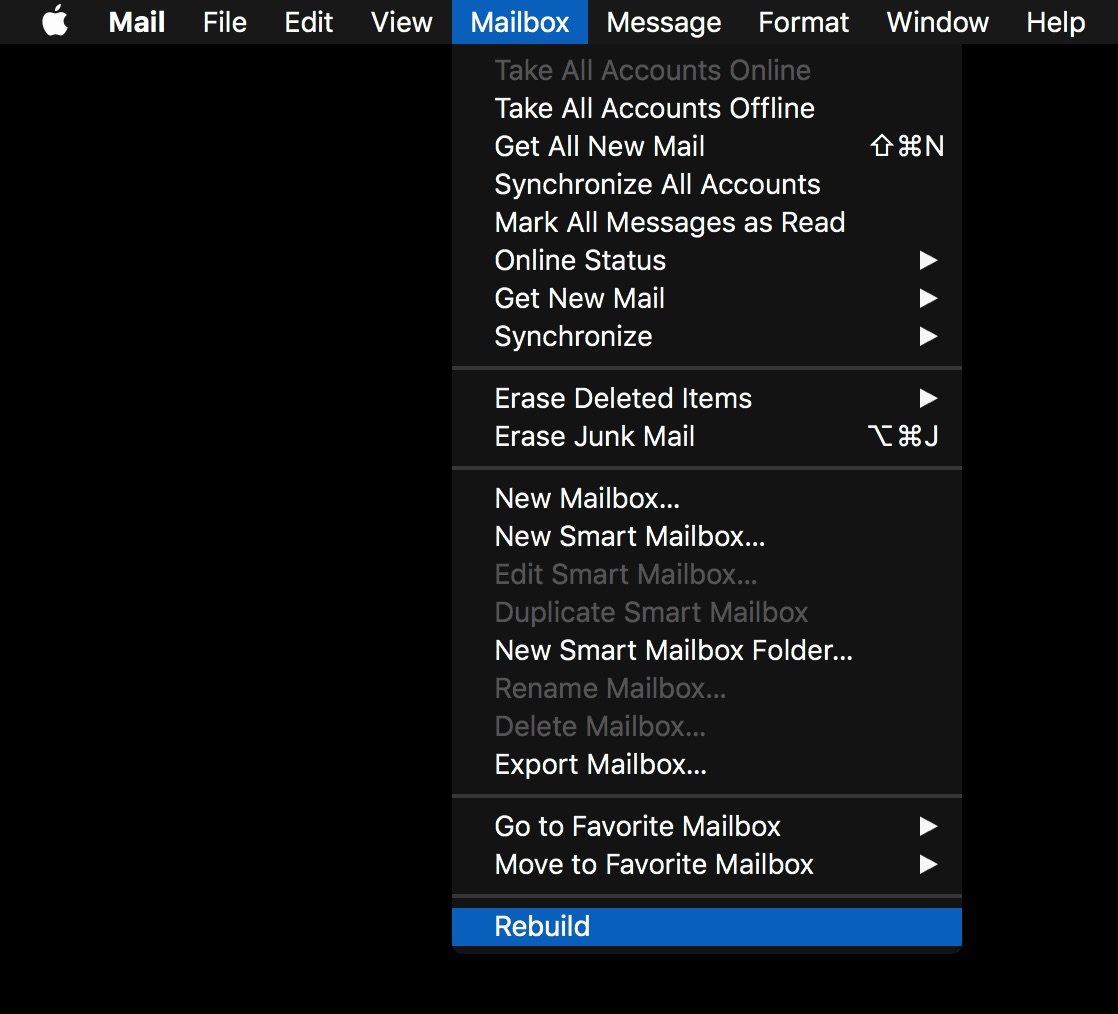Close the highlighted Mailbox menu
This screenshot has width=1118, height=1014.
point(520,21)
